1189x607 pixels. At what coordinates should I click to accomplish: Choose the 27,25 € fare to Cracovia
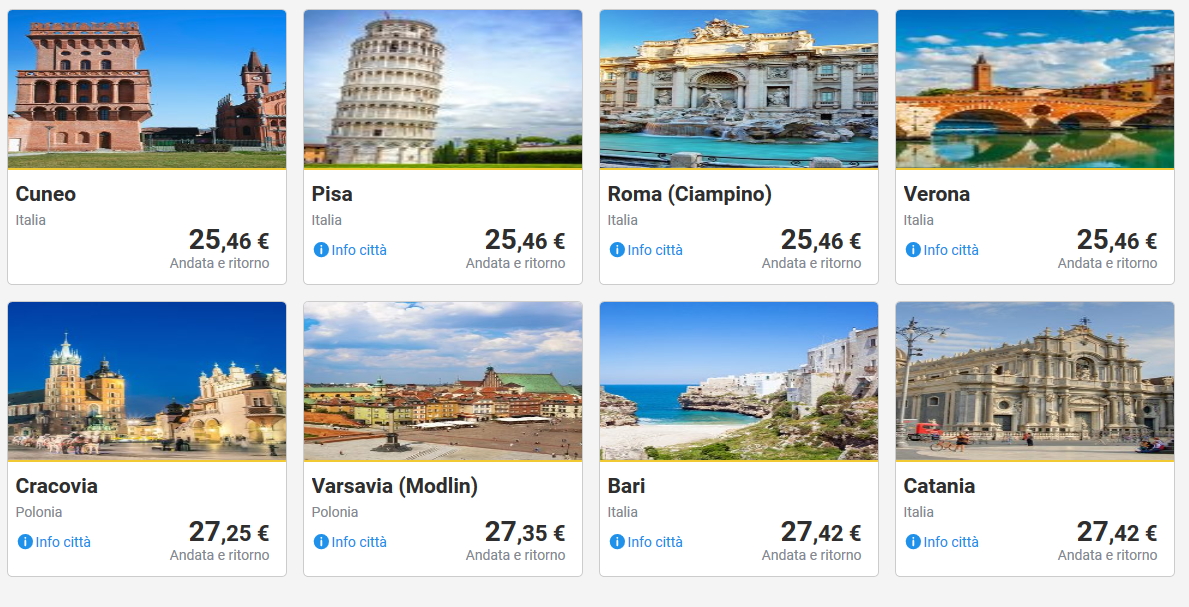228,532
